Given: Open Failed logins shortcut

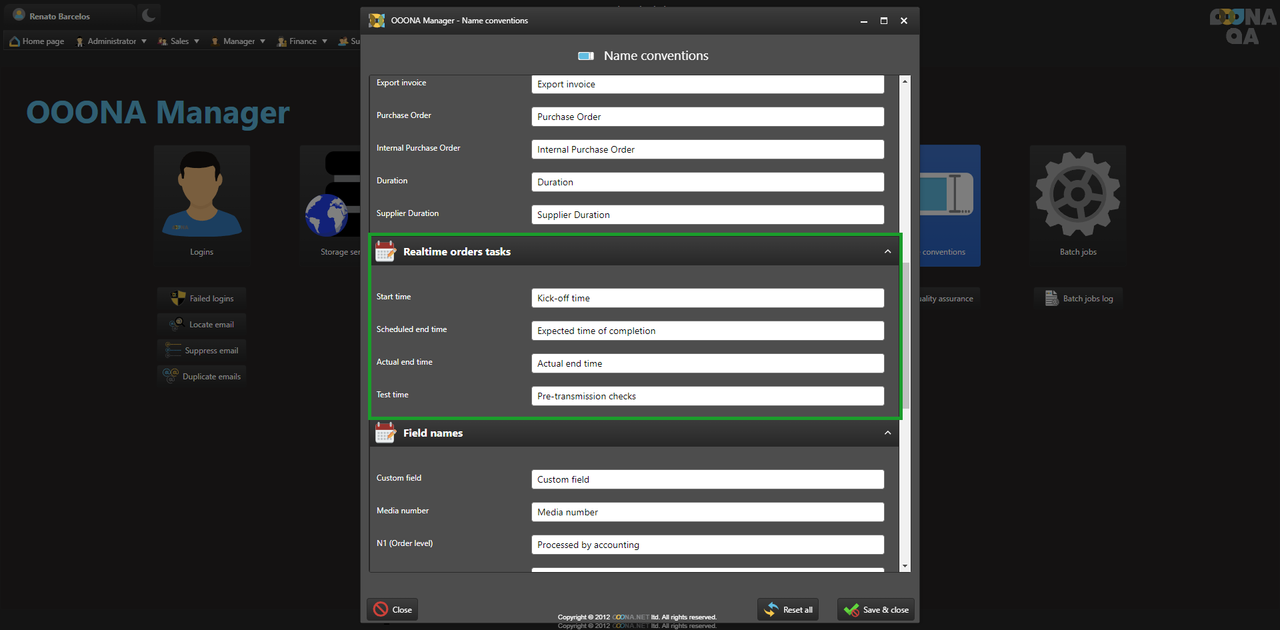Looking at the screenshot, I should point(202,298).
